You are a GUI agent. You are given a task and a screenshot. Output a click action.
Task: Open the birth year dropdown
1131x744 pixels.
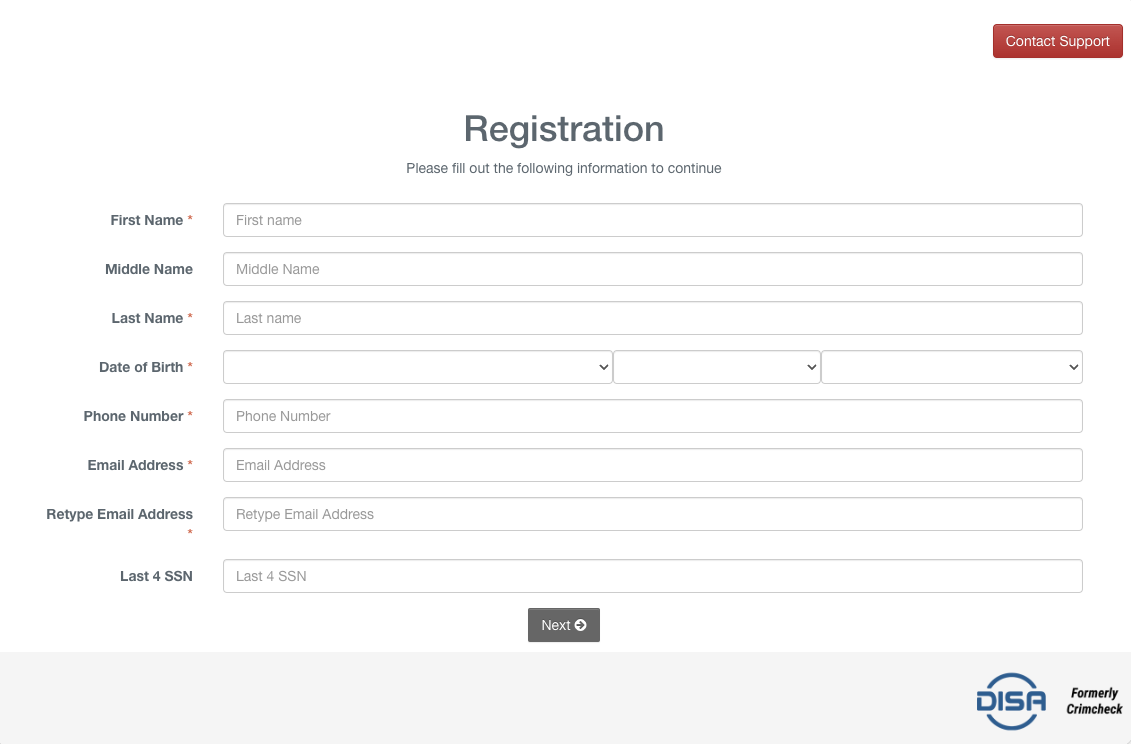(951, 367)
